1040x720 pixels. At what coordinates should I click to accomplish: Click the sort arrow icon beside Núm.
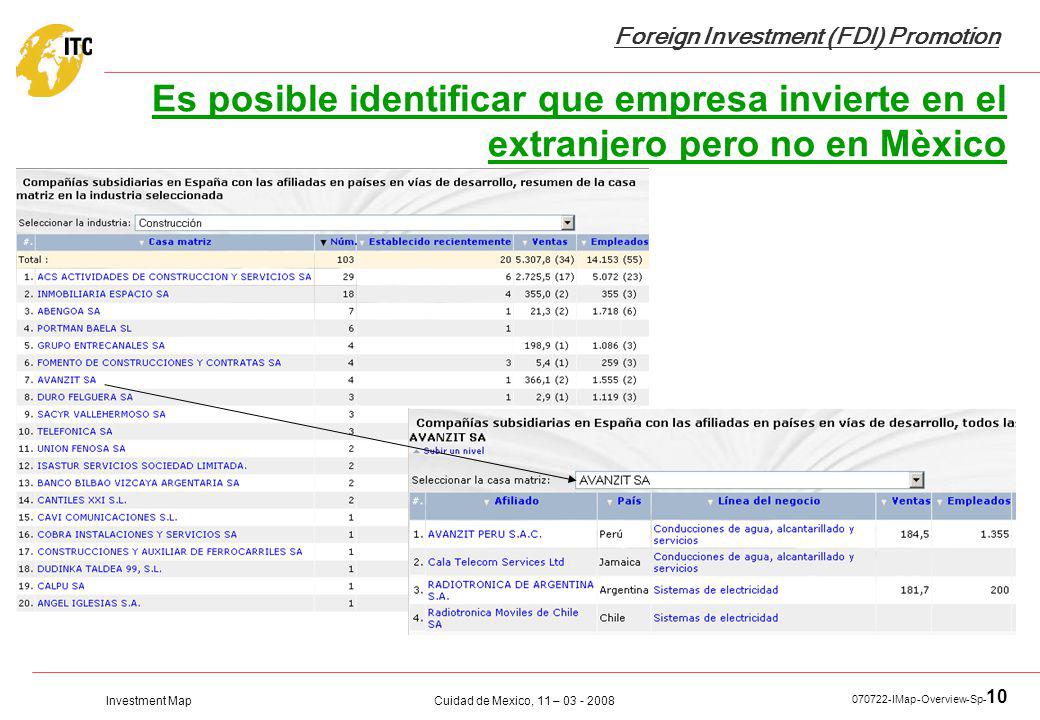[x=324, y=243]
